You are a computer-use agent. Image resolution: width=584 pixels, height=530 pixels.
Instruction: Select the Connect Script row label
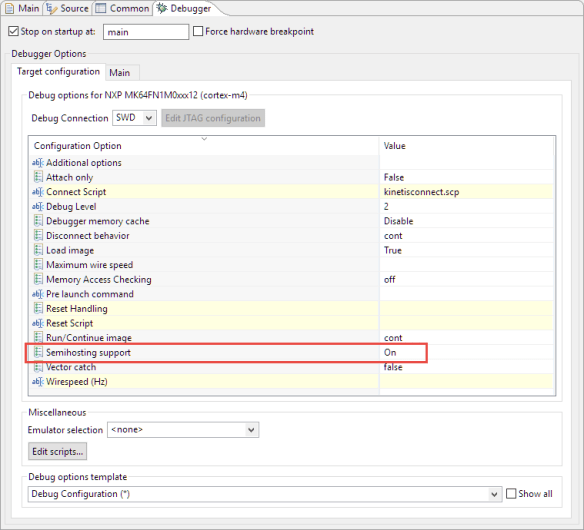tap(76, 192)
